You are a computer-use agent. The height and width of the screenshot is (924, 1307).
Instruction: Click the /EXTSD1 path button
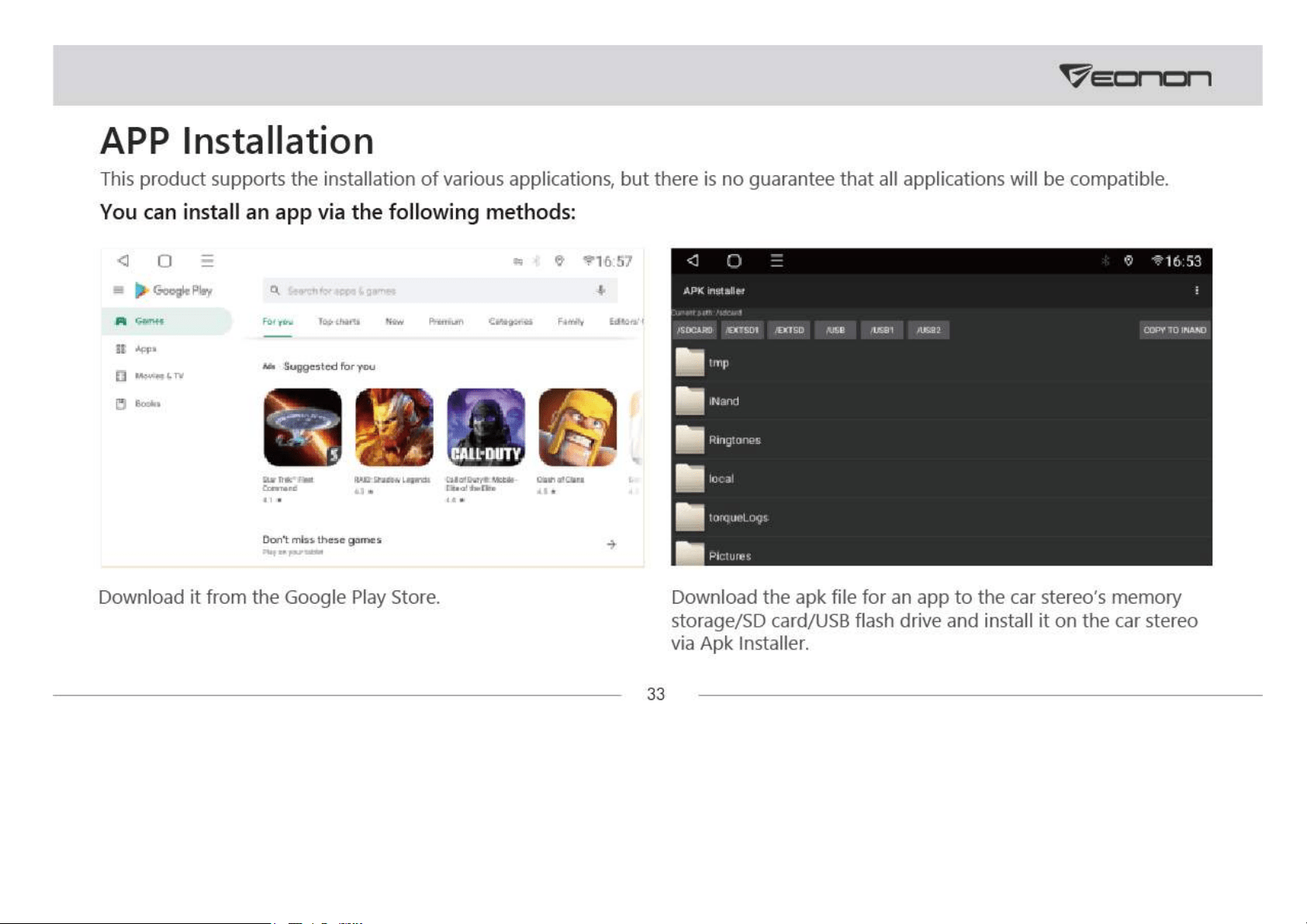point(742,330)
